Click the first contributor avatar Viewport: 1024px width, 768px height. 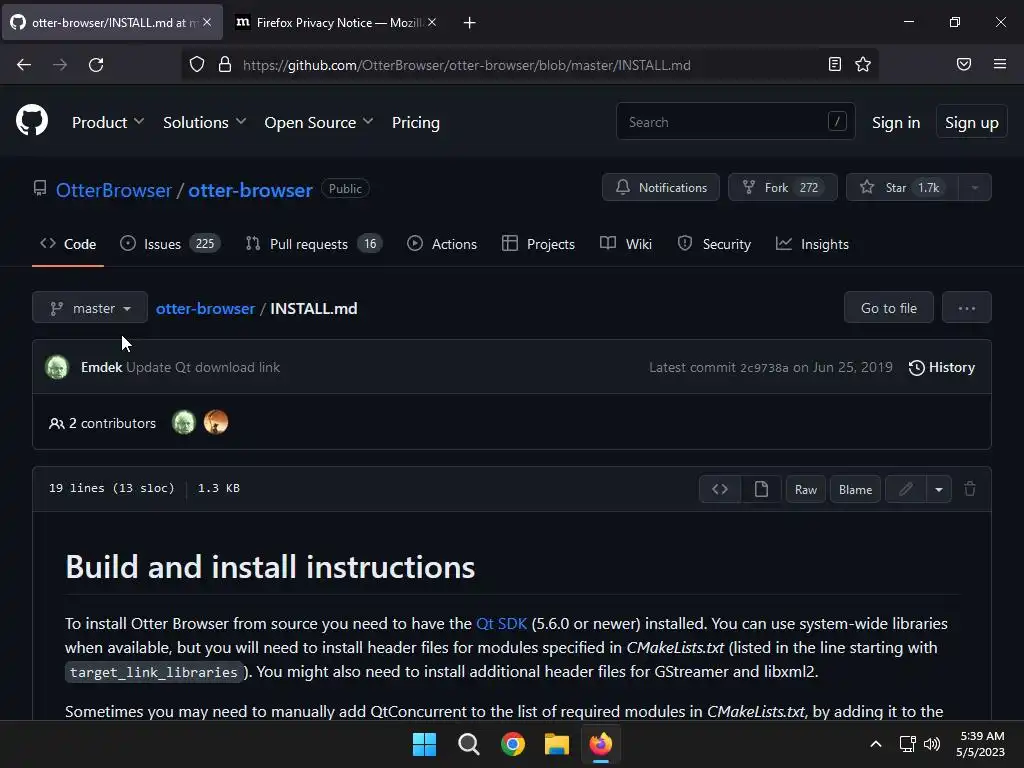click(x=184, y=423)
